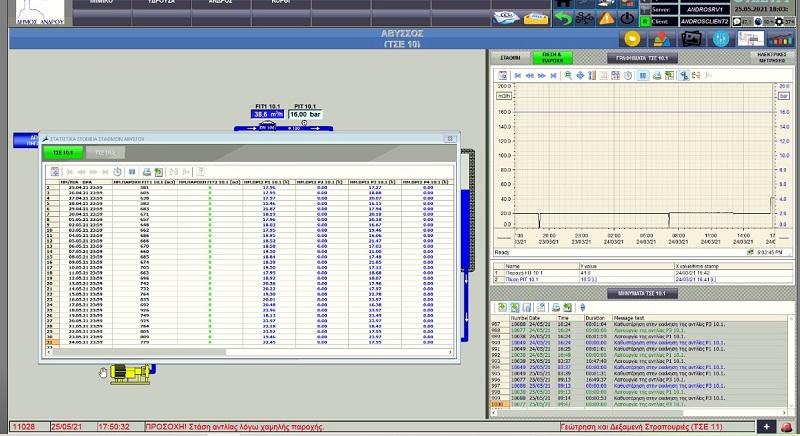Click the magnifier zoom icon in chart toolbar
Image resolution: width=800 pixels, height=436 pixels.
568,75
